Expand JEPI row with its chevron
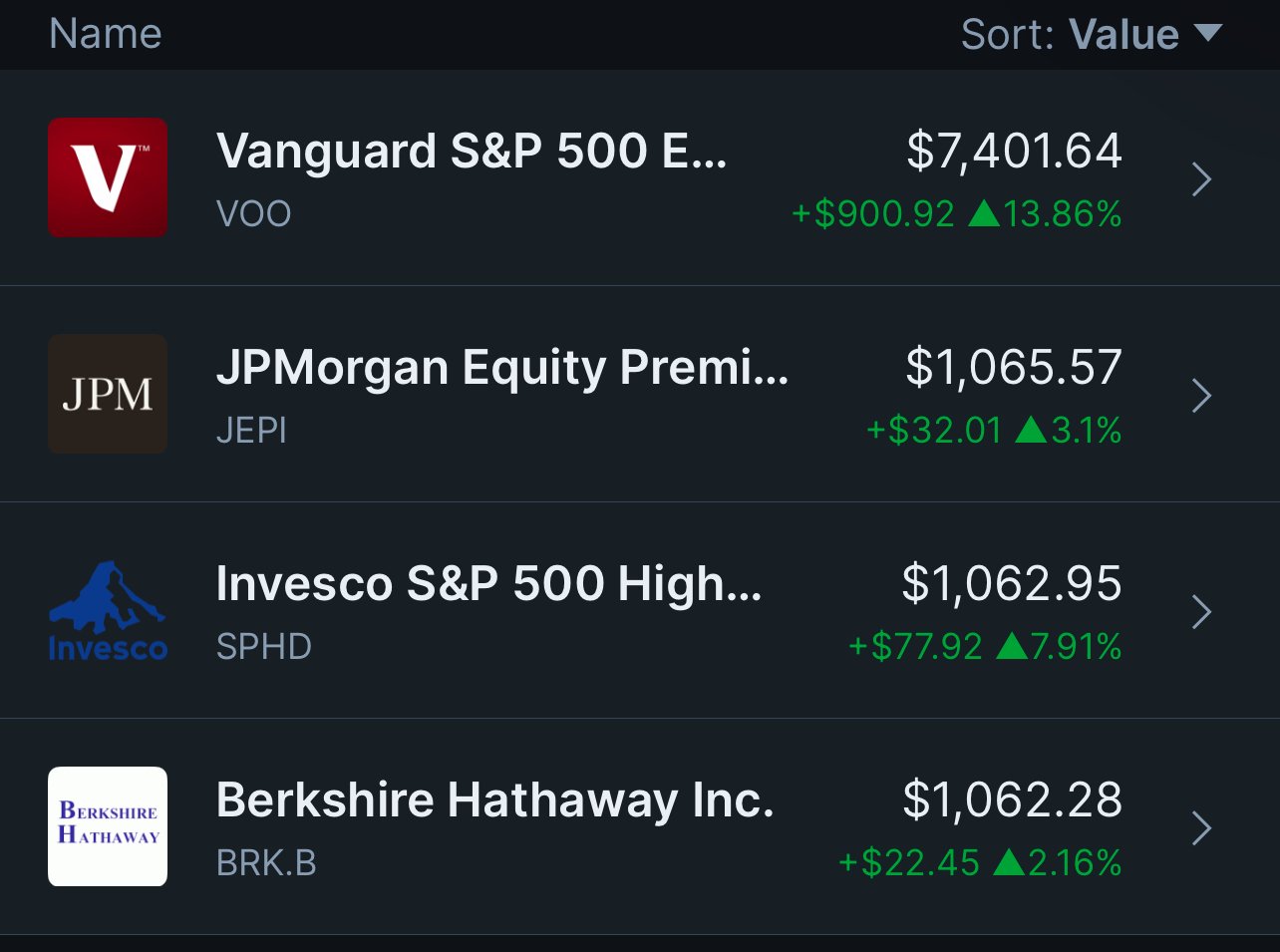This screenshot has height=952, width=1280. (x=1201, y=396)
